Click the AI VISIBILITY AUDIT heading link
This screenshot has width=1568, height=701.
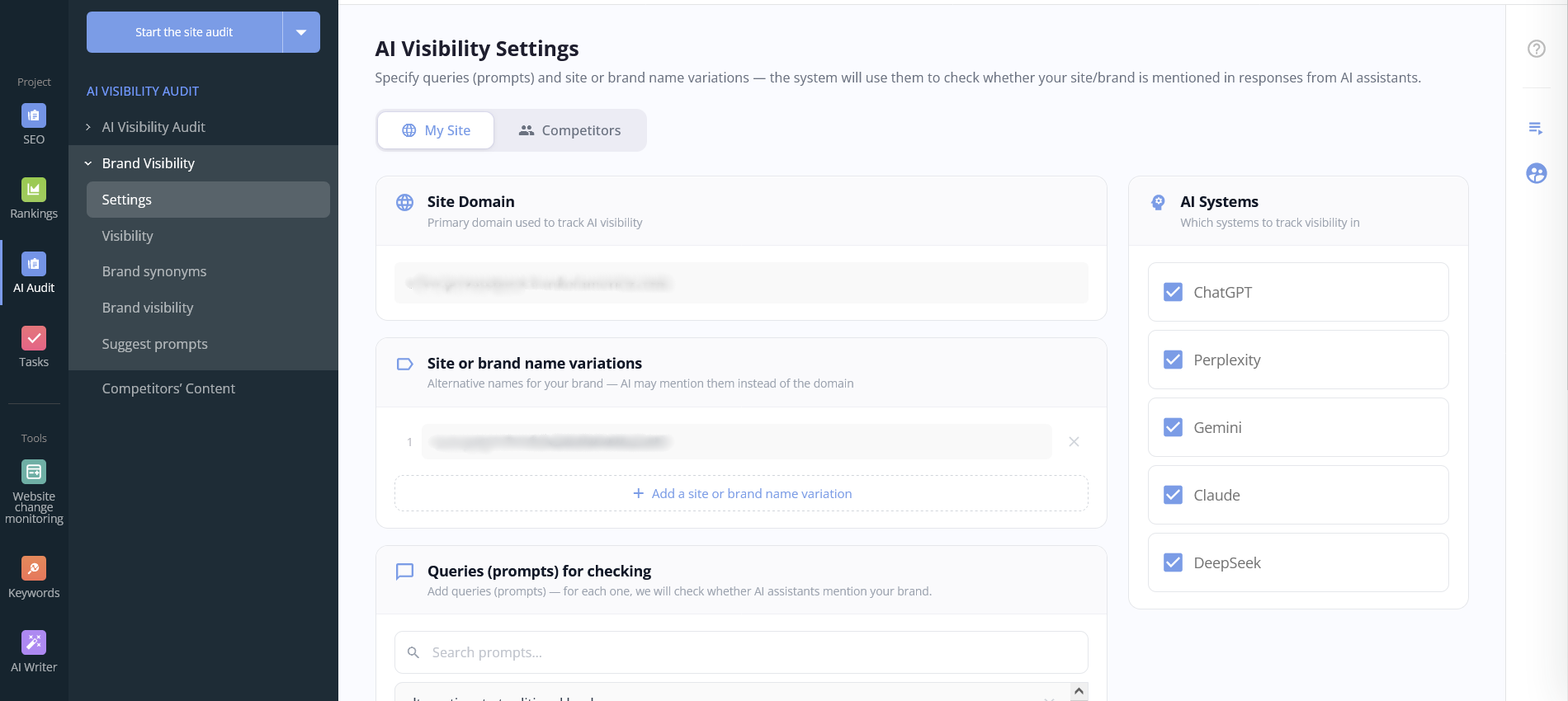click(x=143, y=91)
